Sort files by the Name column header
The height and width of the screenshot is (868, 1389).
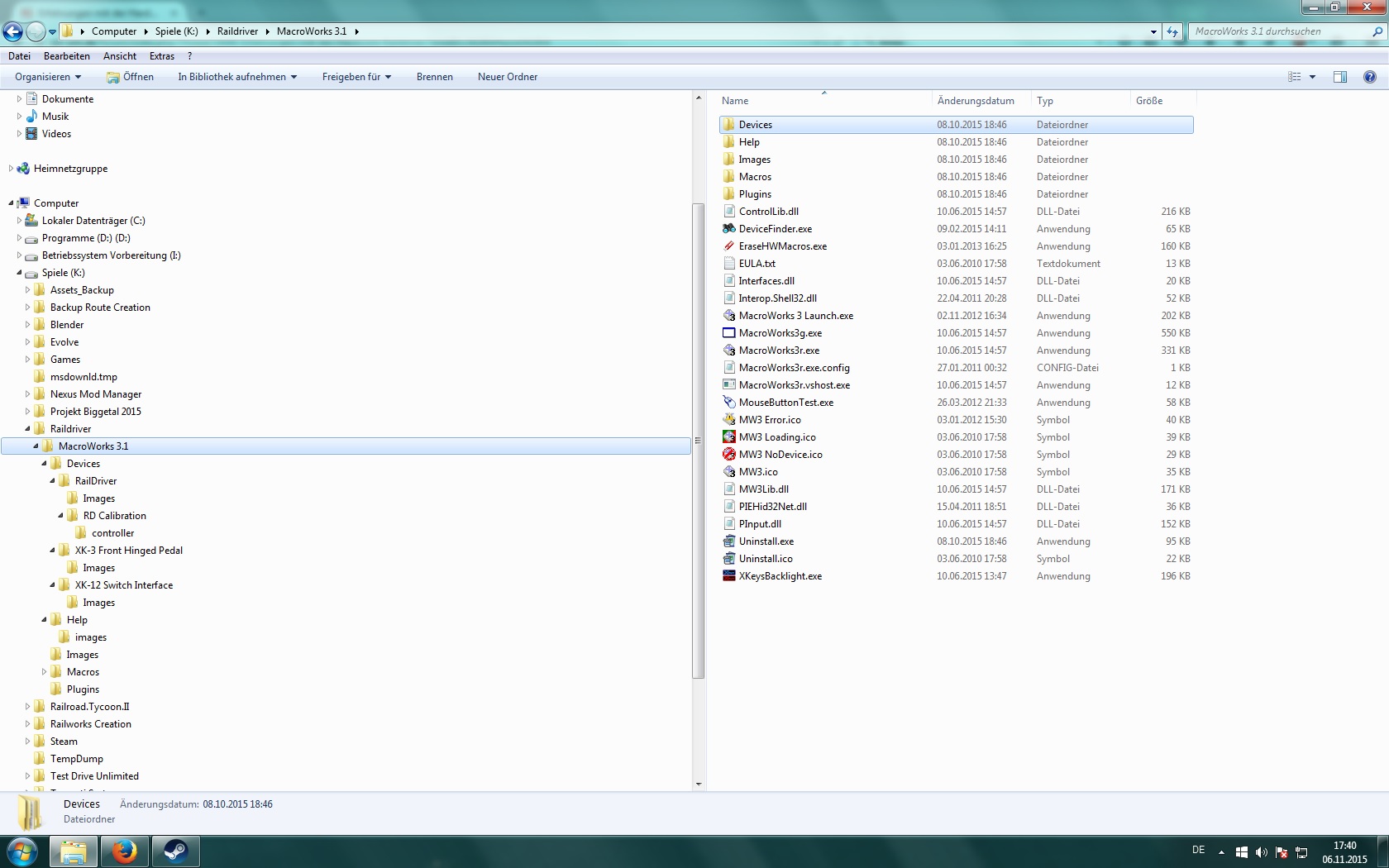pos(824,101)
